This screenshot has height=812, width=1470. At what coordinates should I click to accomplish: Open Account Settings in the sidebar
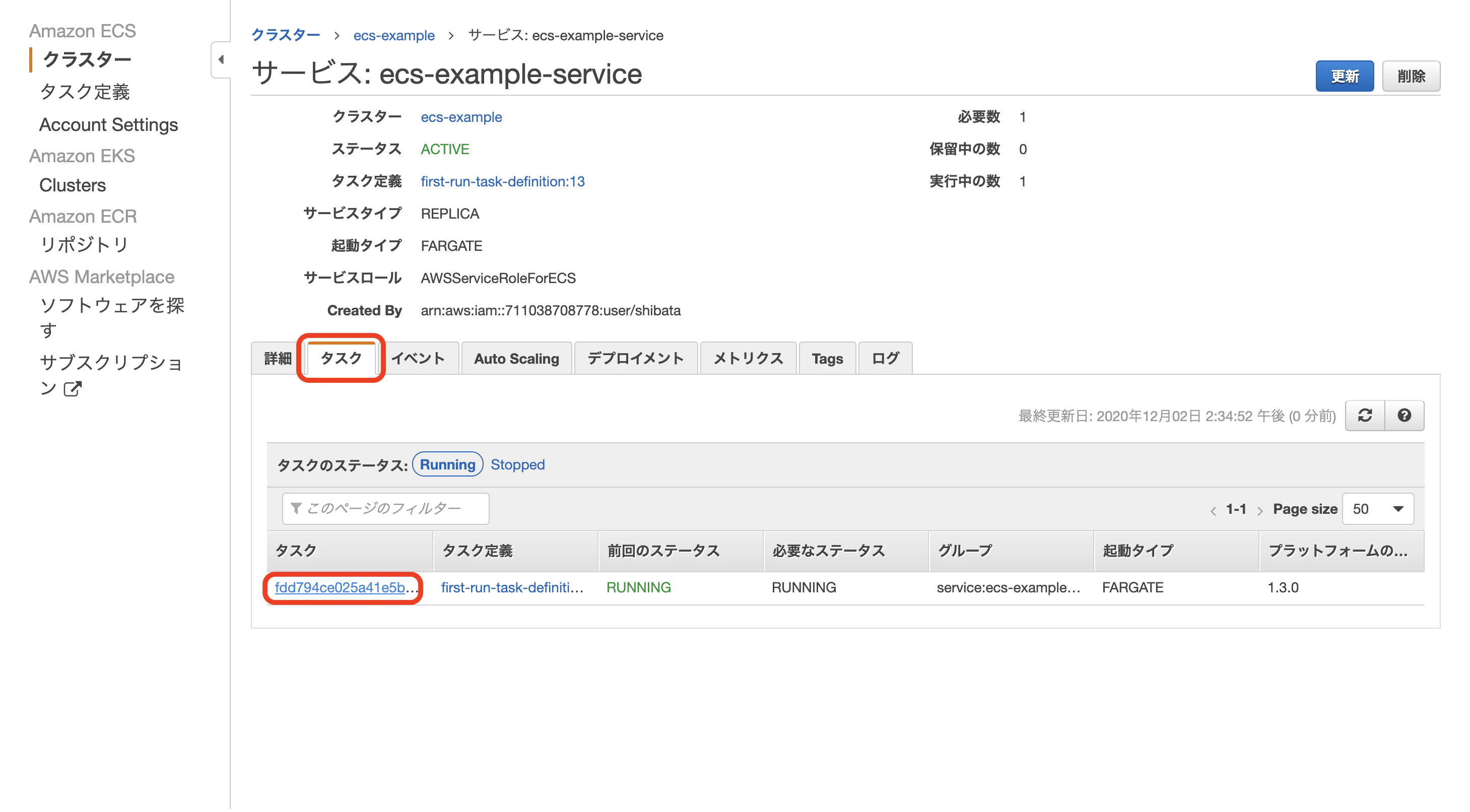point(108,125)
